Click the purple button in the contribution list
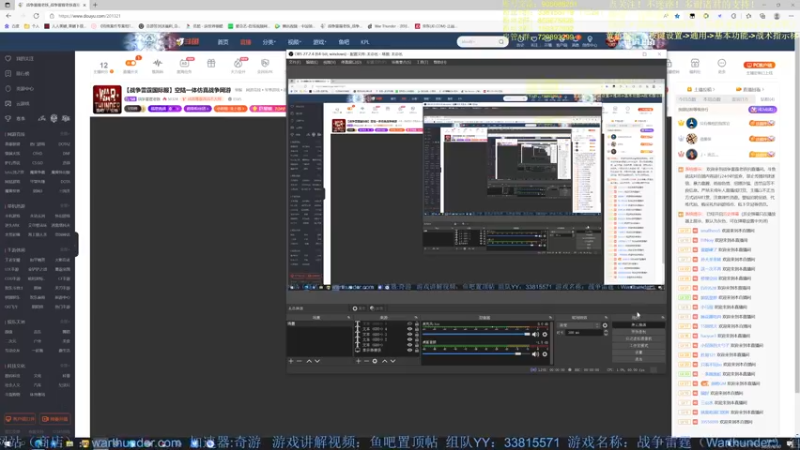 point(762,109)
